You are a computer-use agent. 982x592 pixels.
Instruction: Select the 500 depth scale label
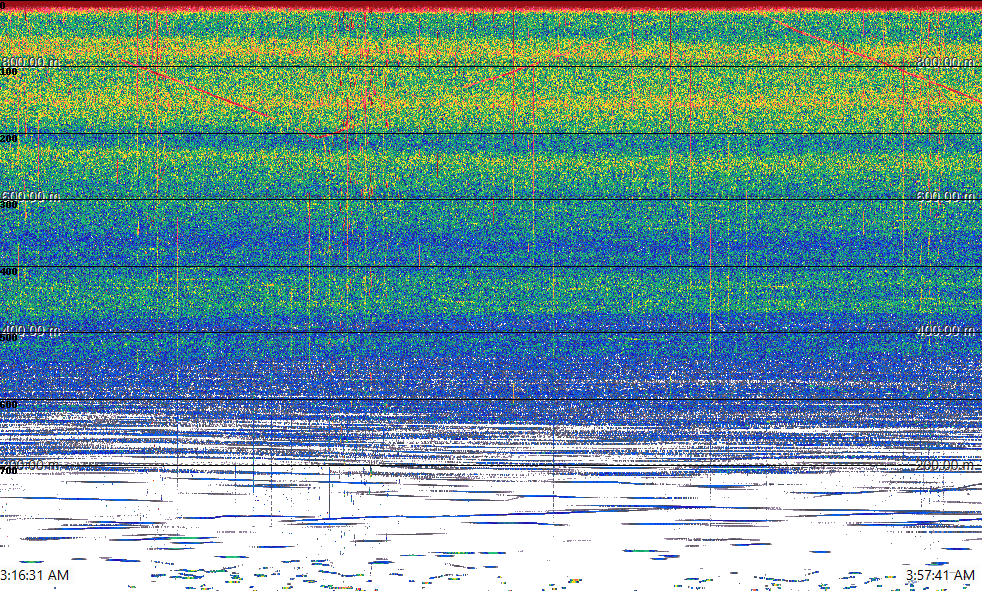(9, 338)
